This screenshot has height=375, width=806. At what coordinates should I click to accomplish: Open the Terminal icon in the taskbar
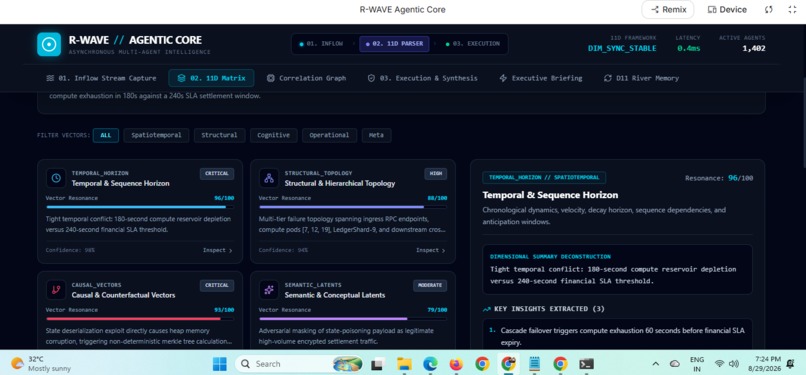click(x=587, y=364)
